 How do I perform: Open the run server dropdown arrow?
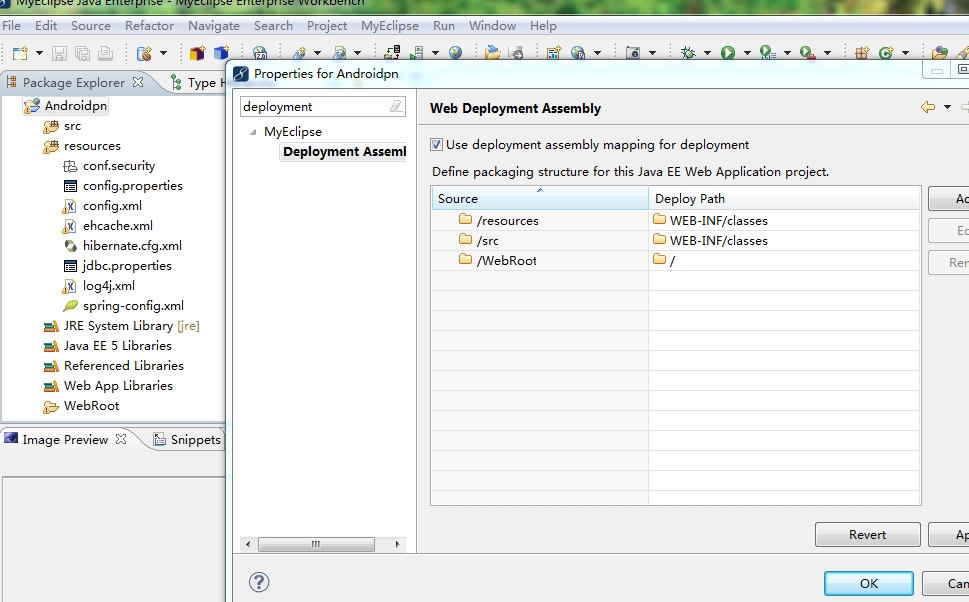(435, 53)
